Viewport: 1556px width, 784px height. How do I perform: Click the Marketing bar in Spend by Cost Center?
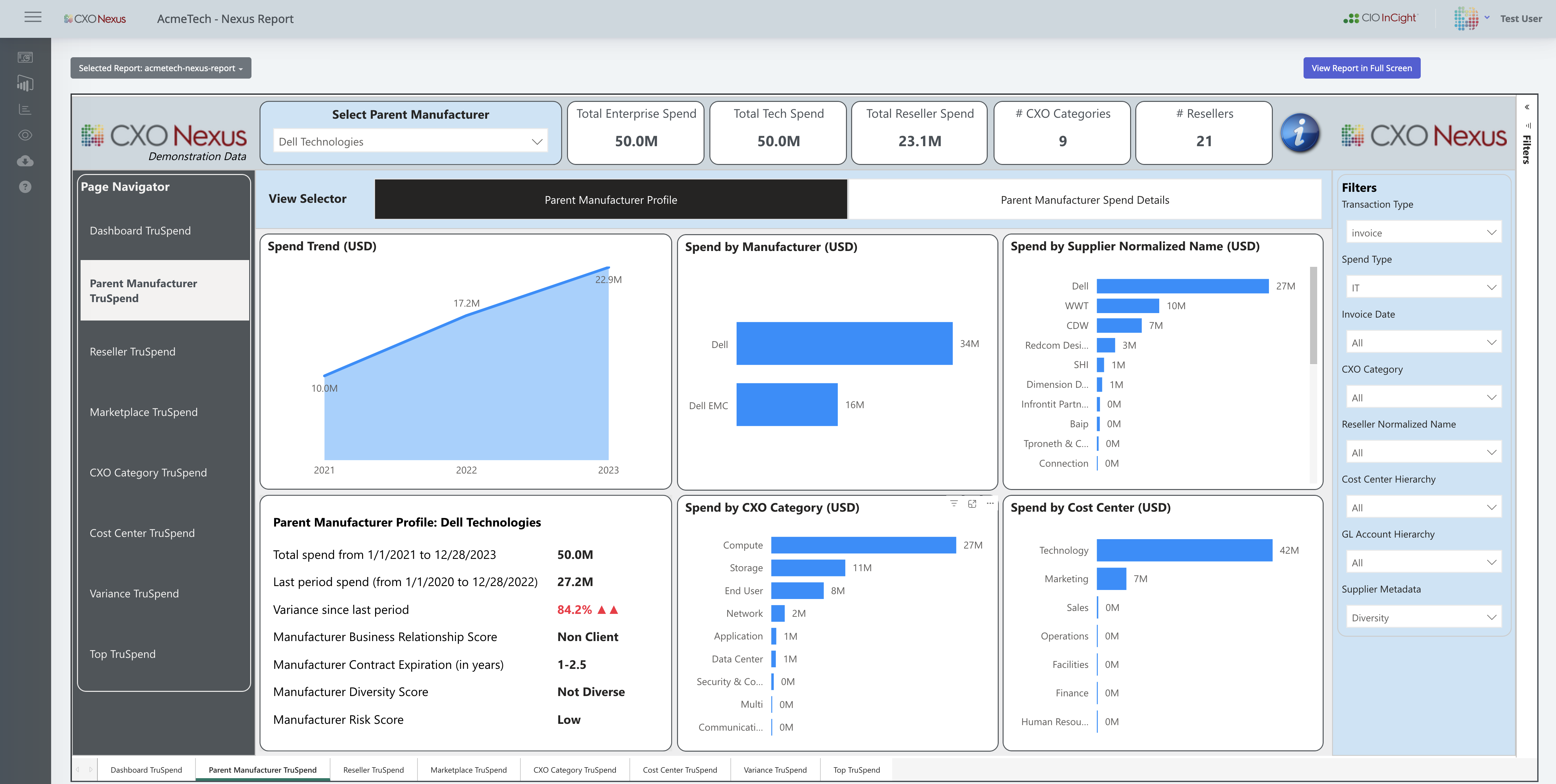coord(1111,578)
